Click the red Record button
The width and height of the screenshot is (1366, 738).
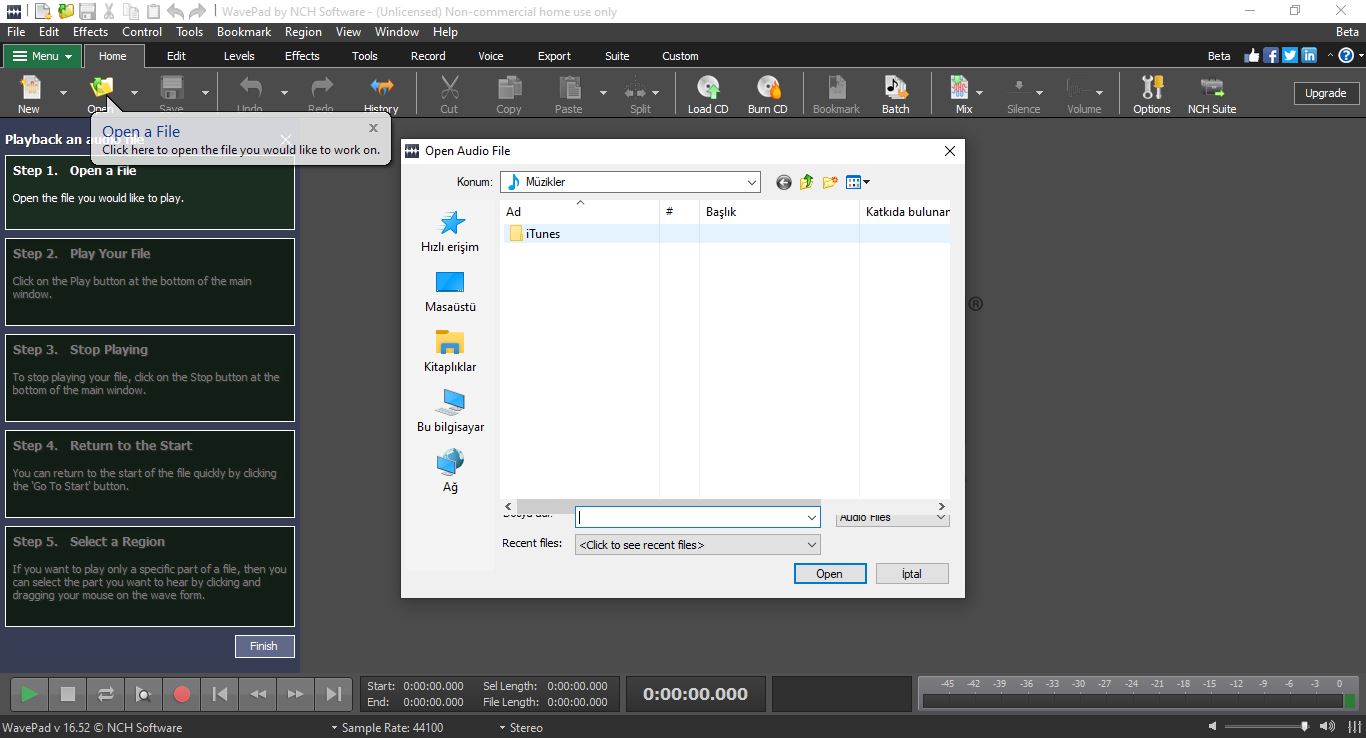(x=182, y=693)
